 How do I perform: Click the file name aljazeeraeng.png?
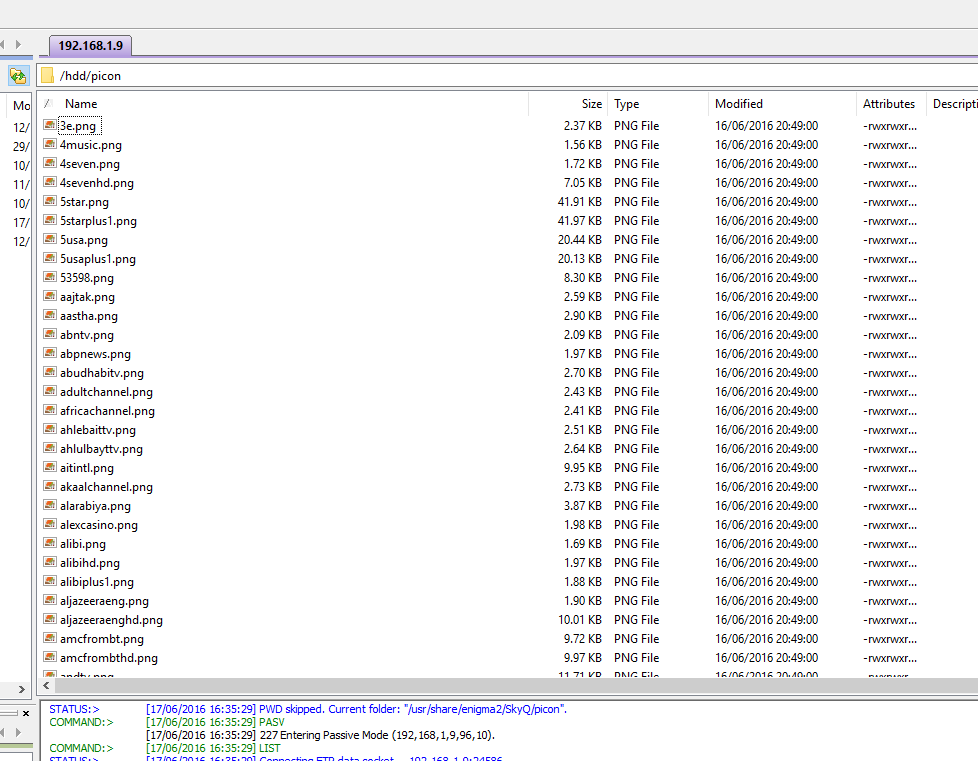(x=104, y=601)
